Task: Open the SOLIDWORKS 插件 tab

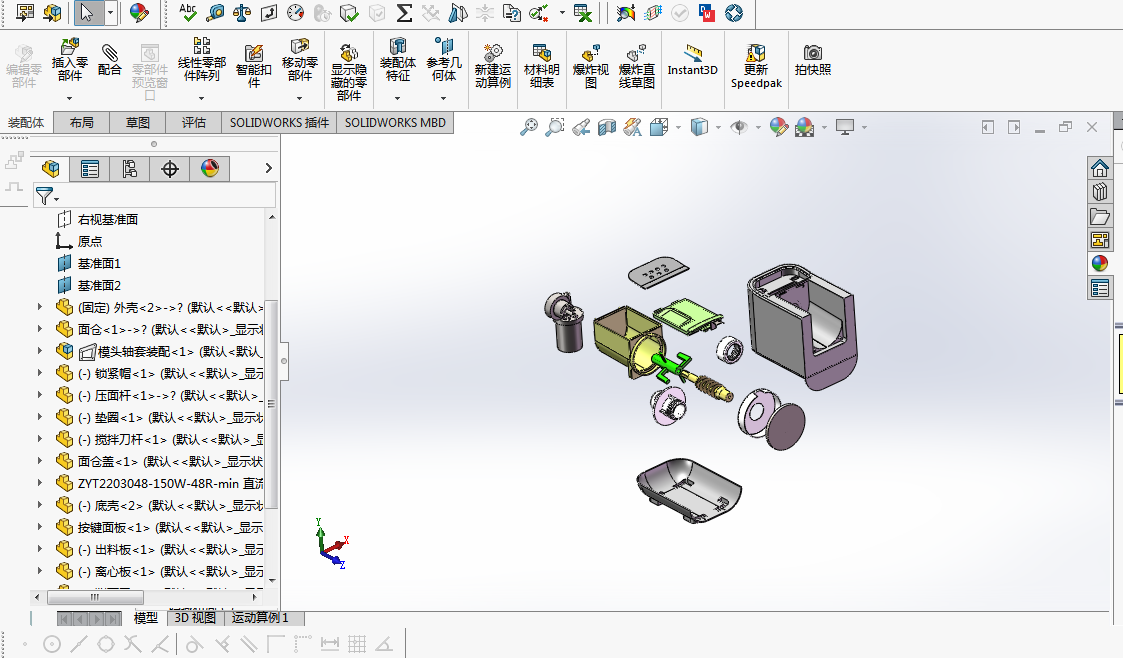Action: click(279, 122)
